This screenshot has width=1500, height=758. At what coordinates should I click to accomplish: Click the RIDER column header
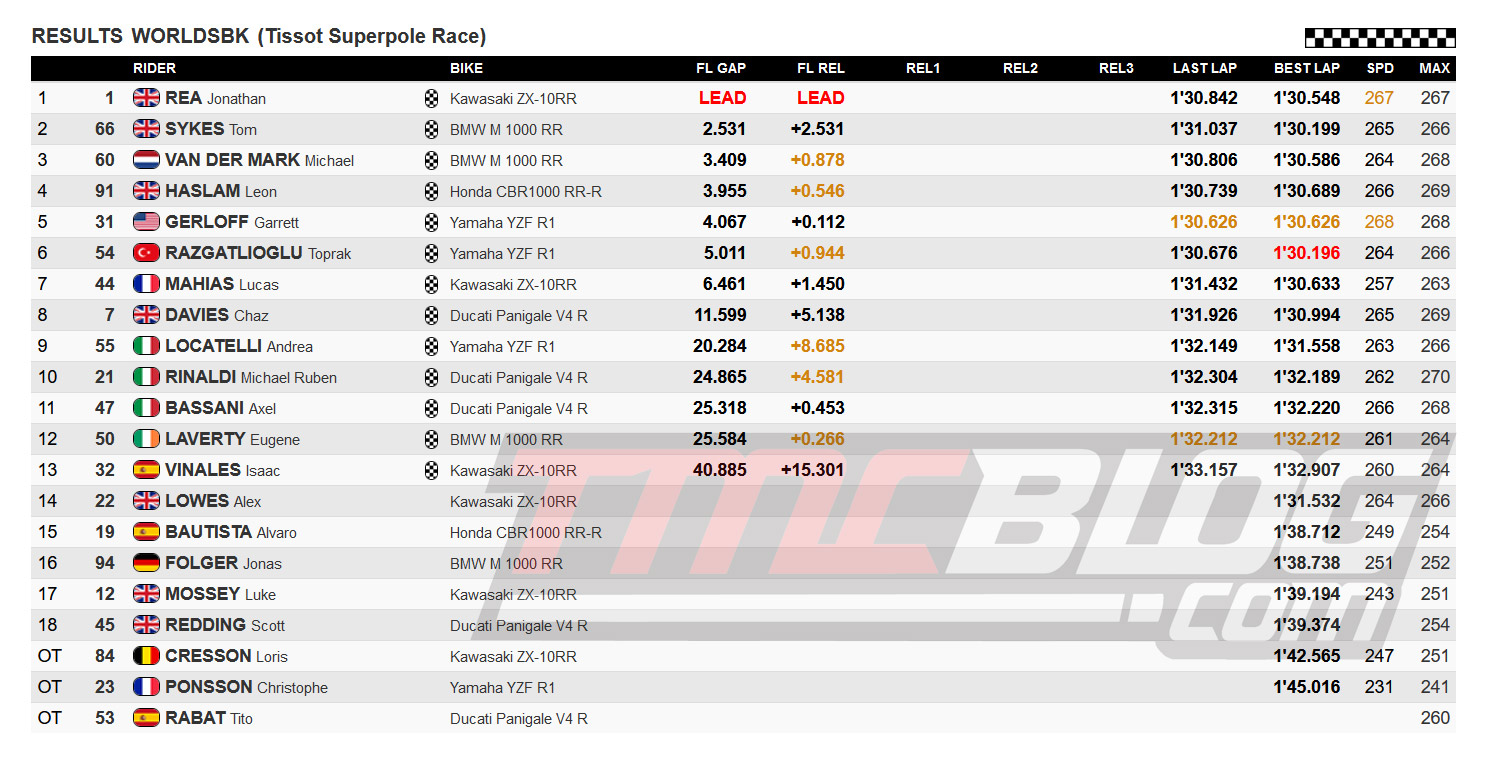154,68
